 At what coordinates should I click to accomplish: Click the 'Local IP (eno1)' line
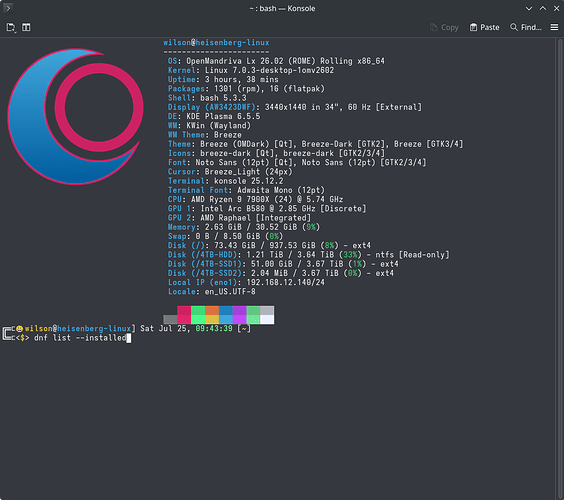pos(246,283)
